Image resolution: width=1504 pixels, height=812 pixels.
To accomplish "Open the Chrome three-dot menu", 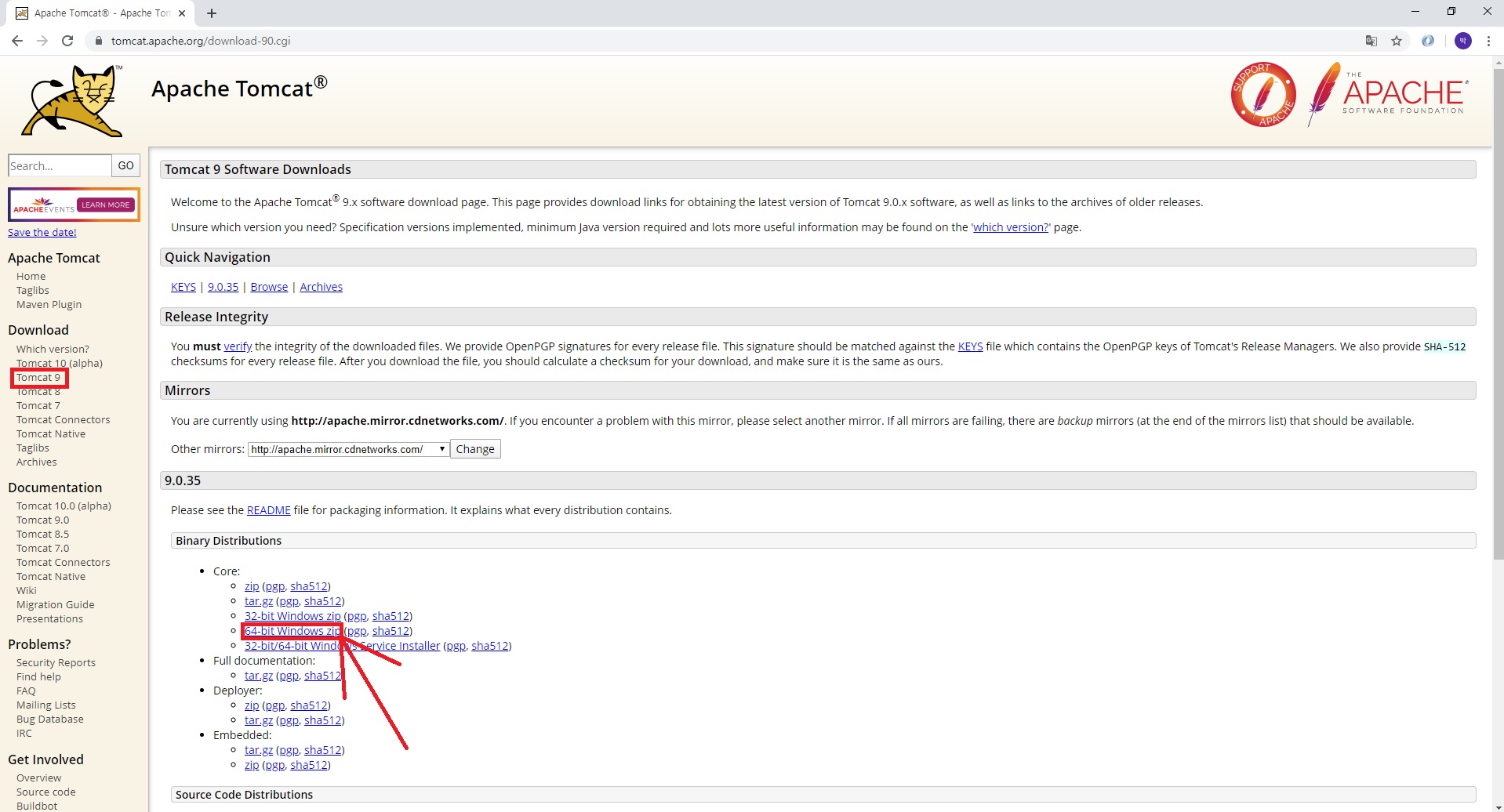I will tap(1488, 41).
